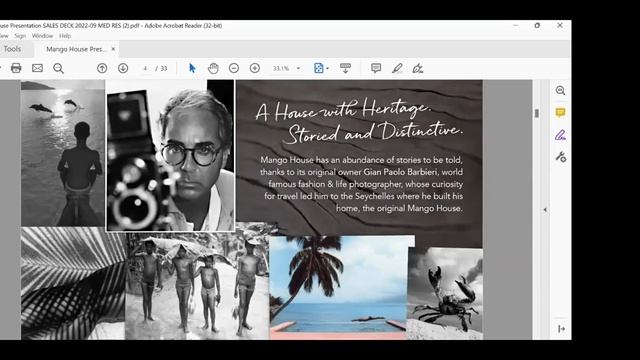Activate the selection arrow tool
The width and height of the screenshot is (640, 360).
click(x=192, y=68)
